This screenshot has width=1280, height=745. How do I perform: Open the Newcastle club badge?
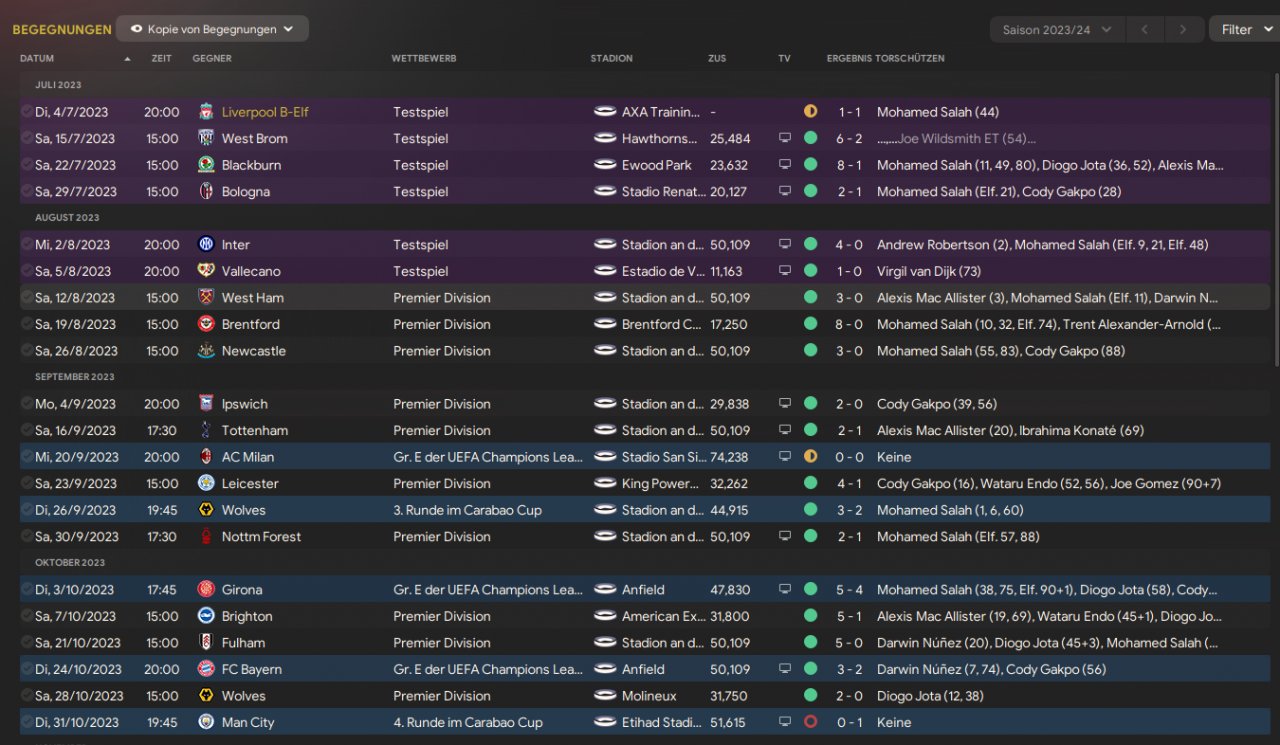(x=206, y=351)
